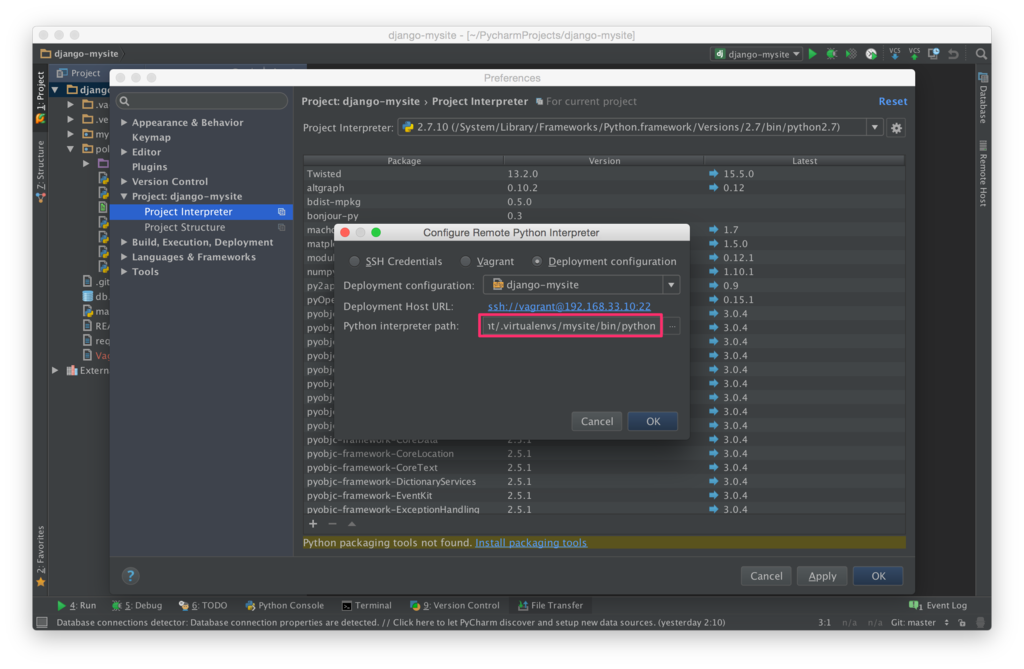Open Event Log in status bar
Viewport: 1024px width, 669px height.
tap(938, 606)
